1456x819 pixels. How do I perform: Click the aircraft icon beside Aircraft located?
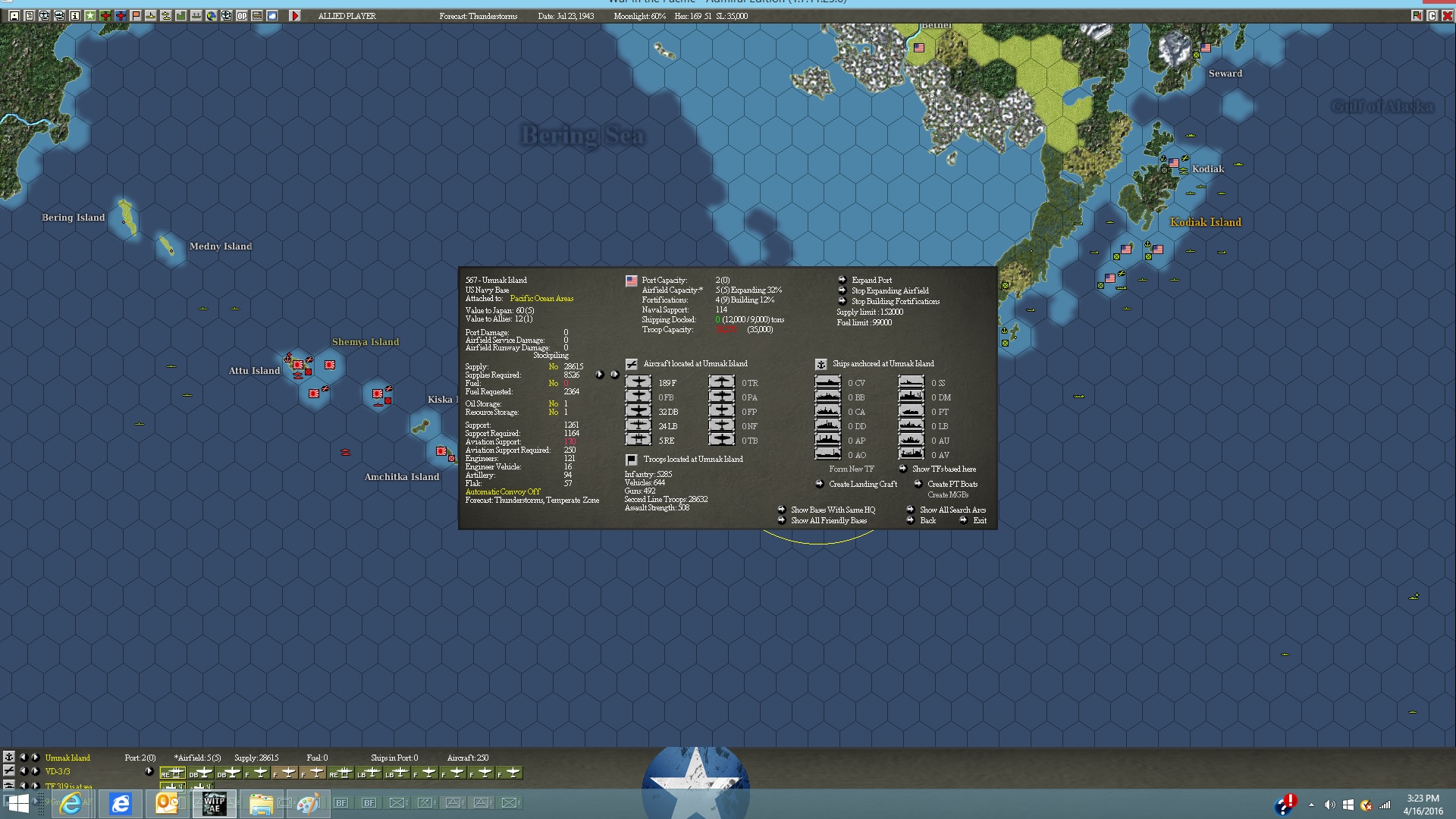[631, 364]
